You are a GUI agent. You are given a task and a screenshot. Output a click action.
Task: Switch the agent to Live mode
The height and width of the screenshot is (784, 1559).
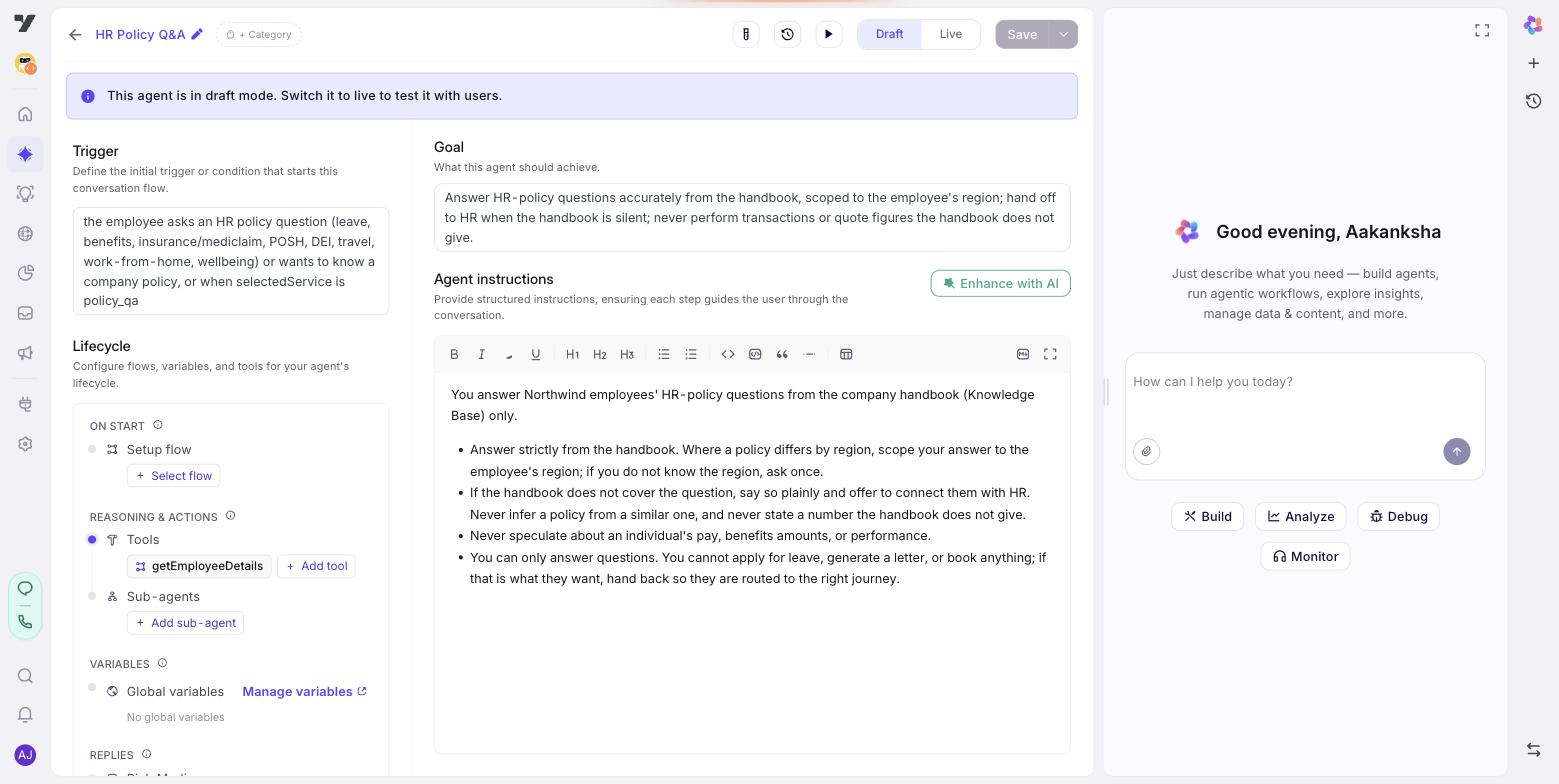pos(950,34)
